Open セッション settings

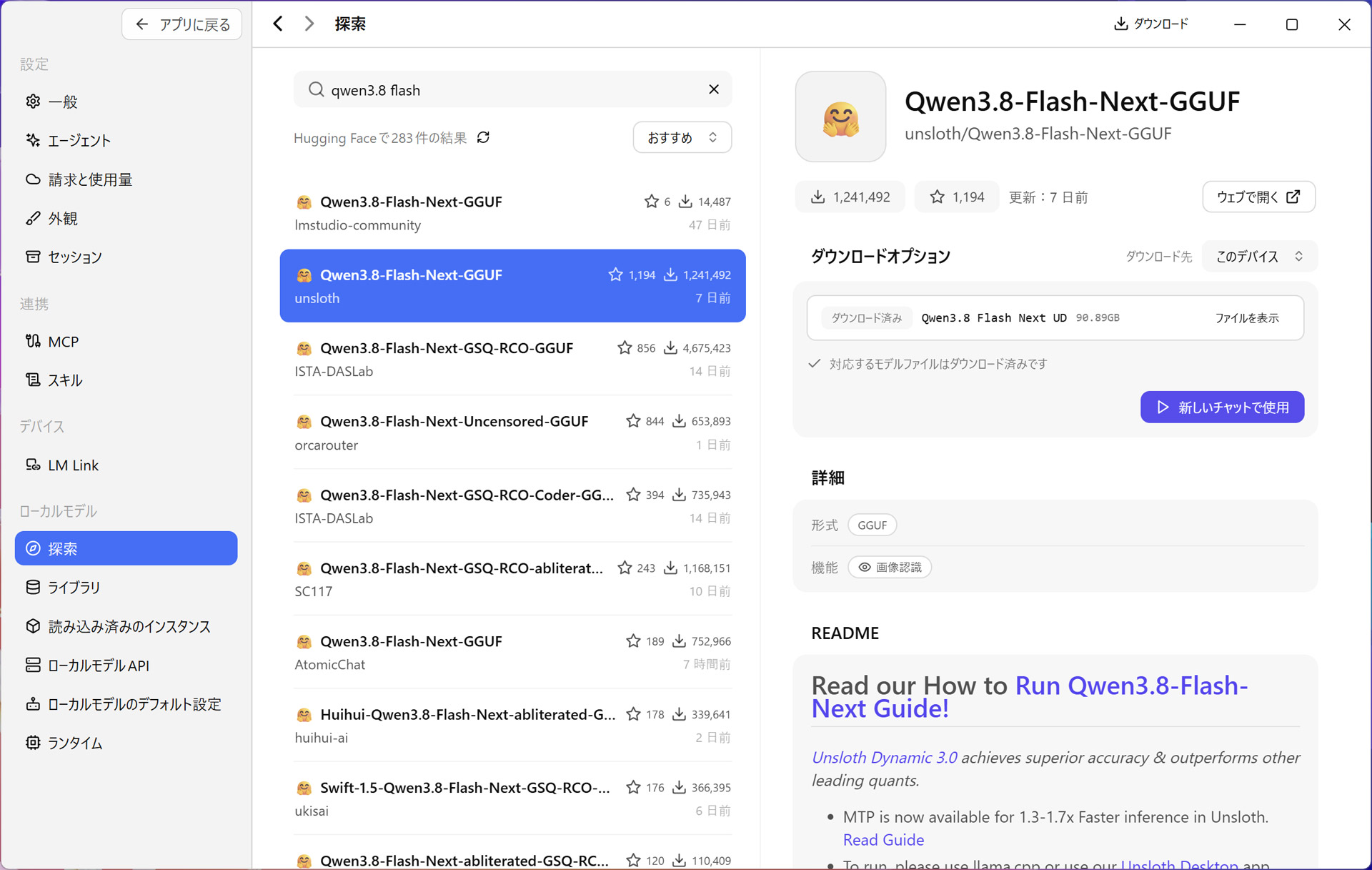pos(126,257)
